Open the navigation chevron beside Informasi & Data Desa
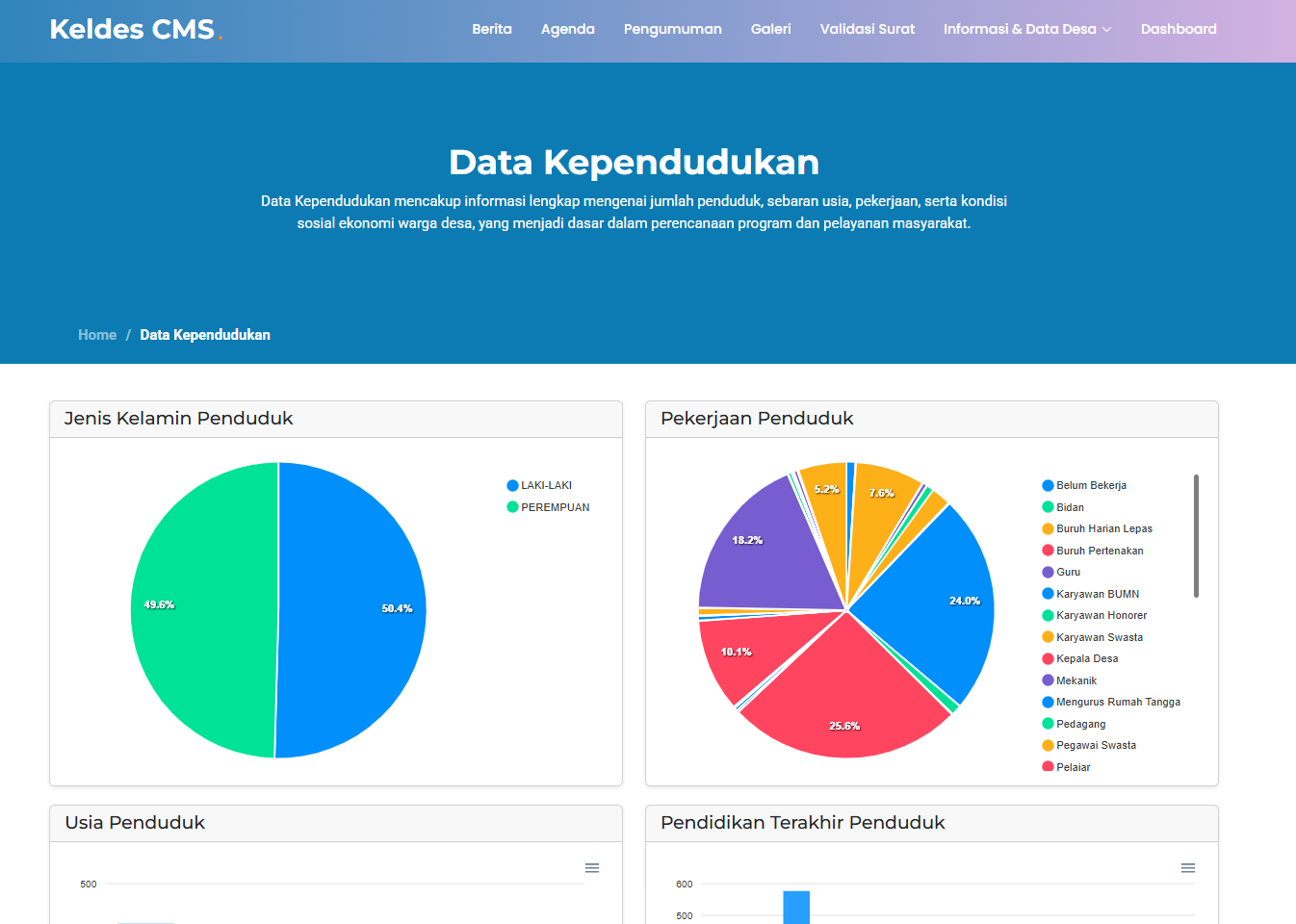Image resolution: width=1296 pixels, height=924 pixels. [1106, 30]
